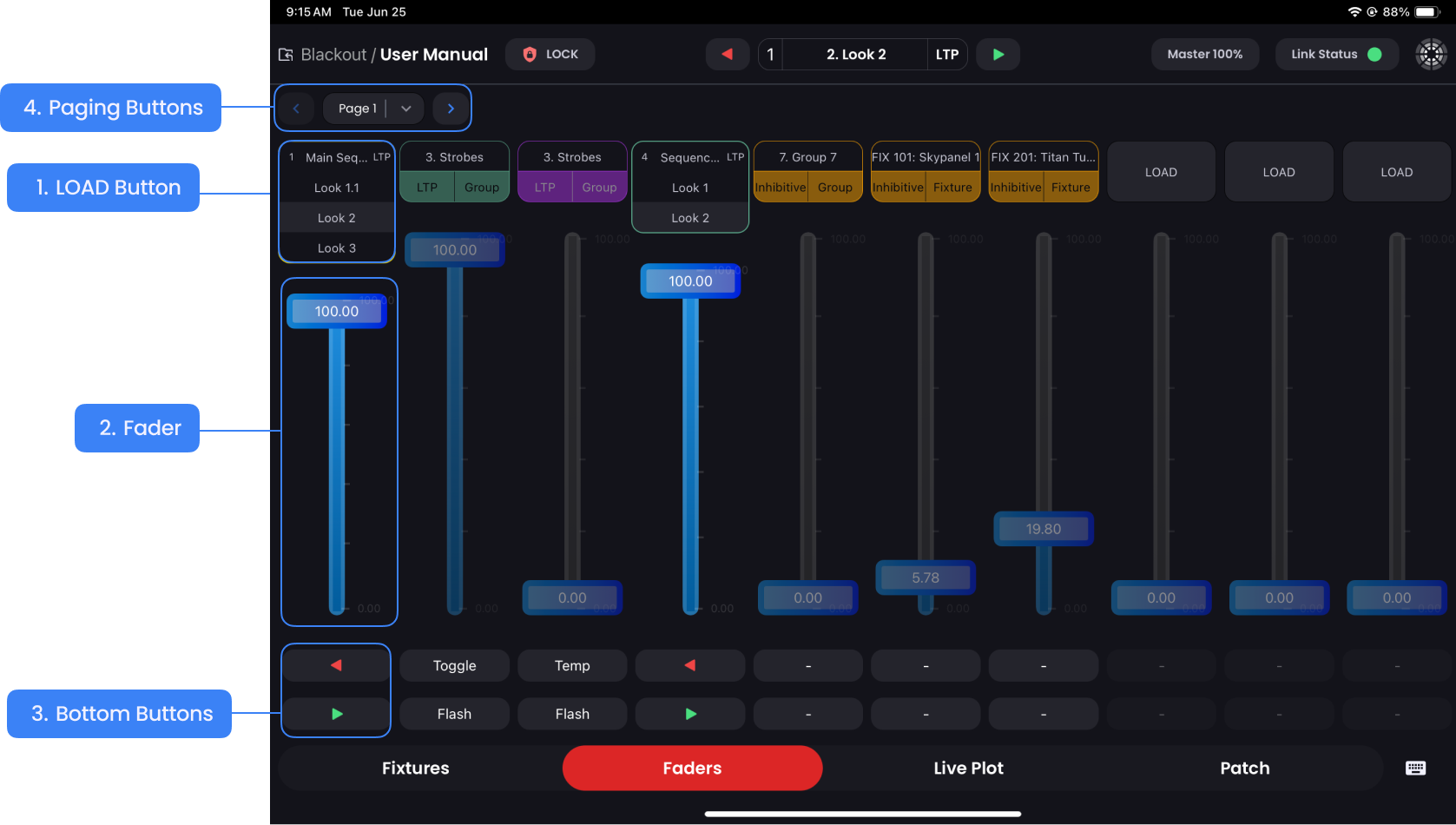Viewport: 1456px width, 825px height.
Task: Click the first empty LOAD button
Action: click(x=1161, y=172)
